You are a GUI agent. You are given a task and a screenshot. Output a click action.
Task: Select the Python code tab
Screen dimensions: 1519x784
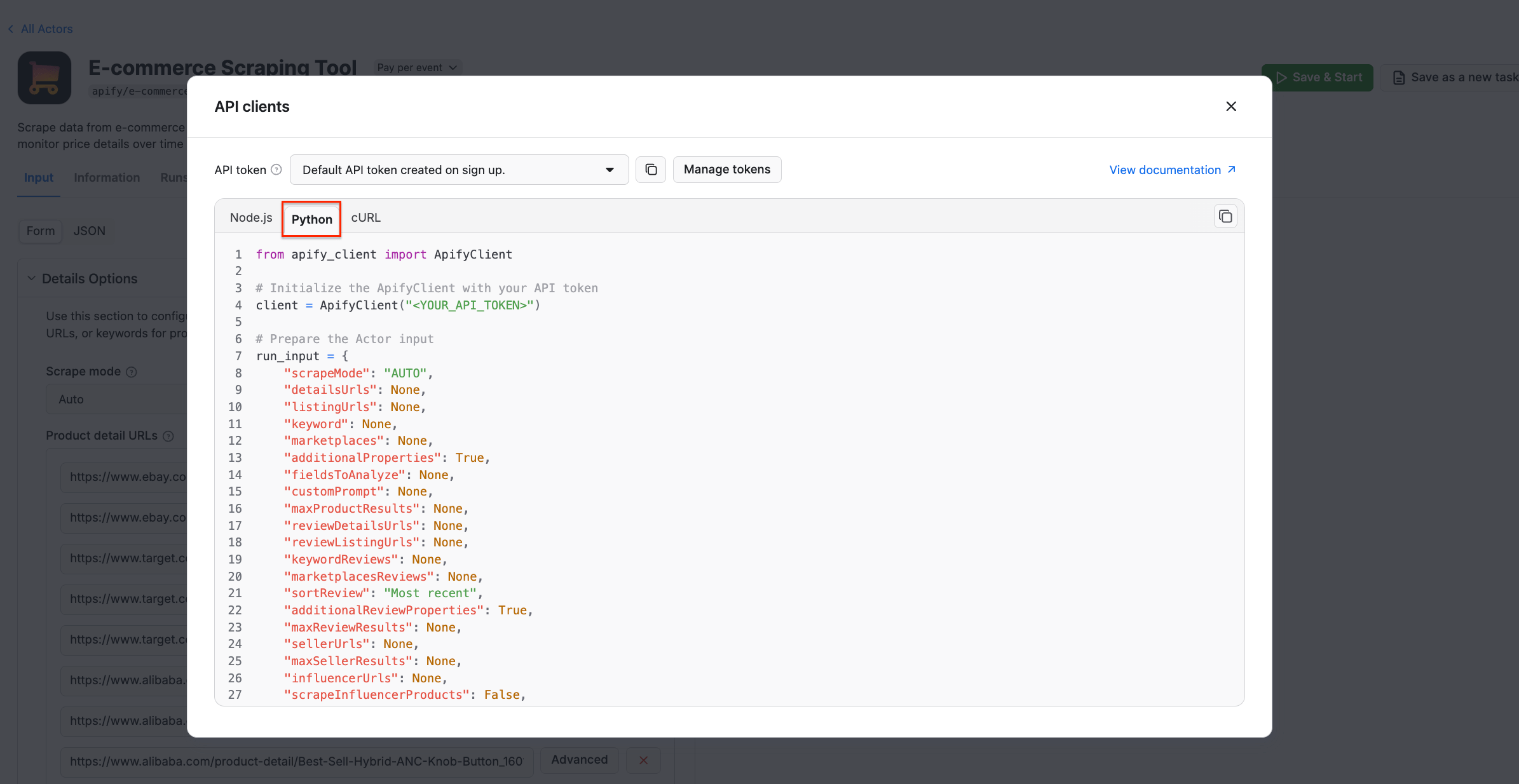(311, 219)
